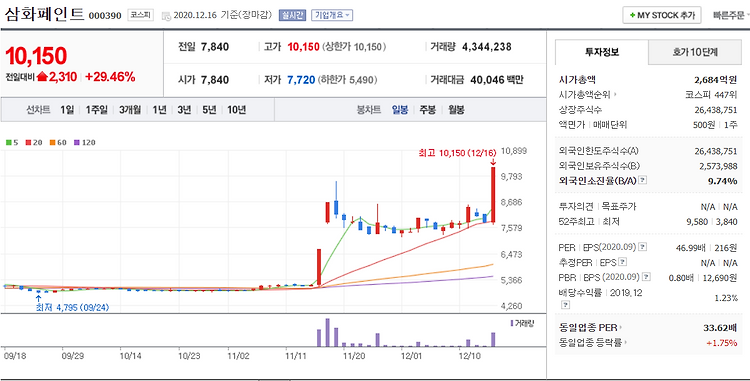Click help icon next to 추정PER EPS
The image size is (750, 381).
coord(622,262)
